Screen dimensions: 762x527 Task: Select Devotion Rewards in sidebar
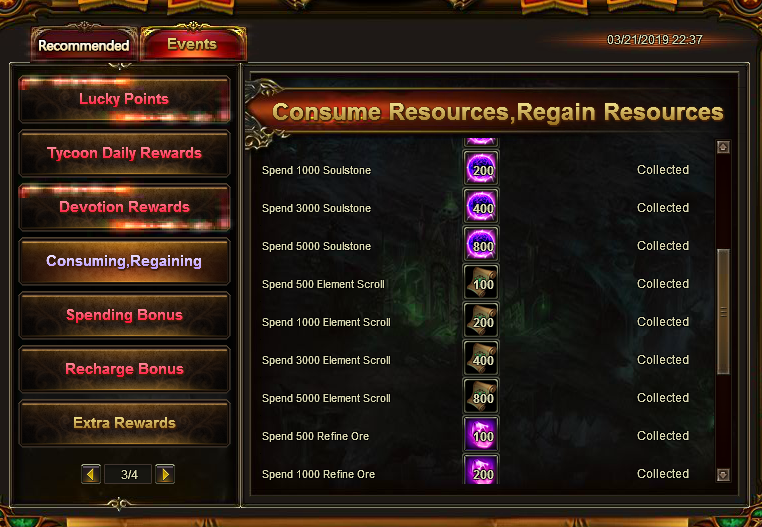click(x=124, y=207)
